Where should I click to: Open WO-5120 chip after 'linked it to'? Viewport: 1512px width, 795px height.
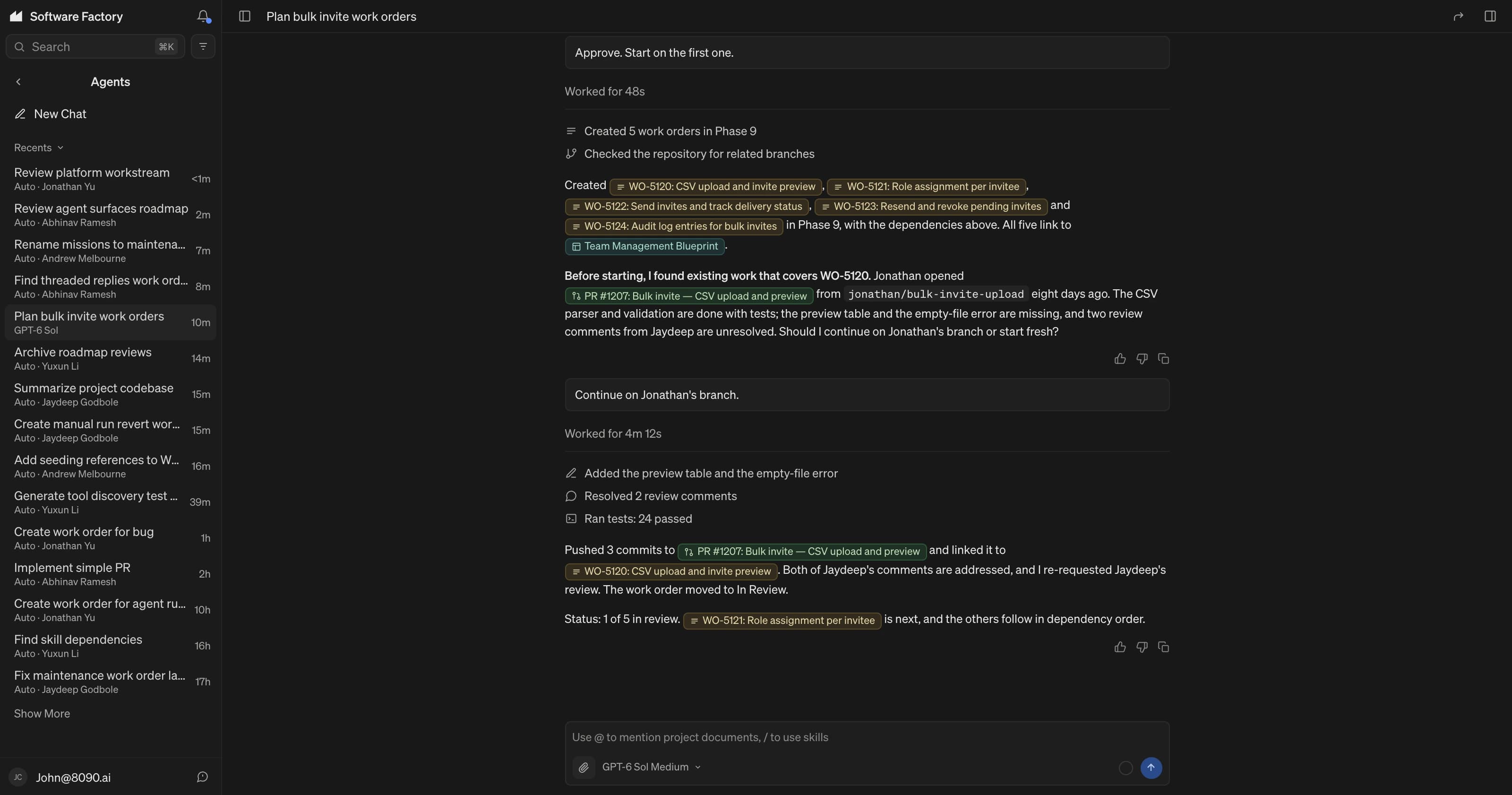(671, 571)
